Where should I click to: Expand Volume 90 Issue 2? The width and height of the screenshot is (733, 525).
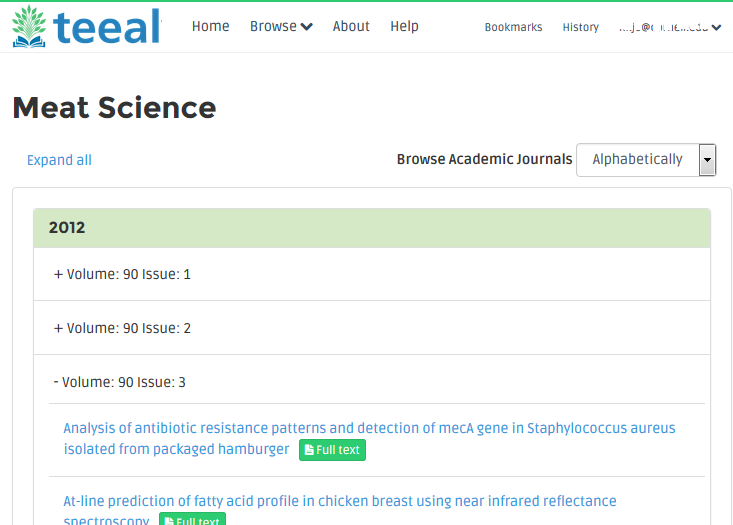click(x=122, y=328)
